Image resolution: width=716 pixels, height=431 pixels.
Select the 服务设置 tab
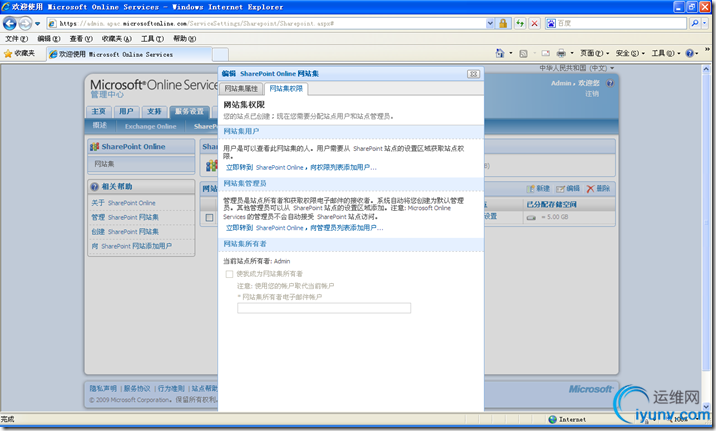coord(190,111)
